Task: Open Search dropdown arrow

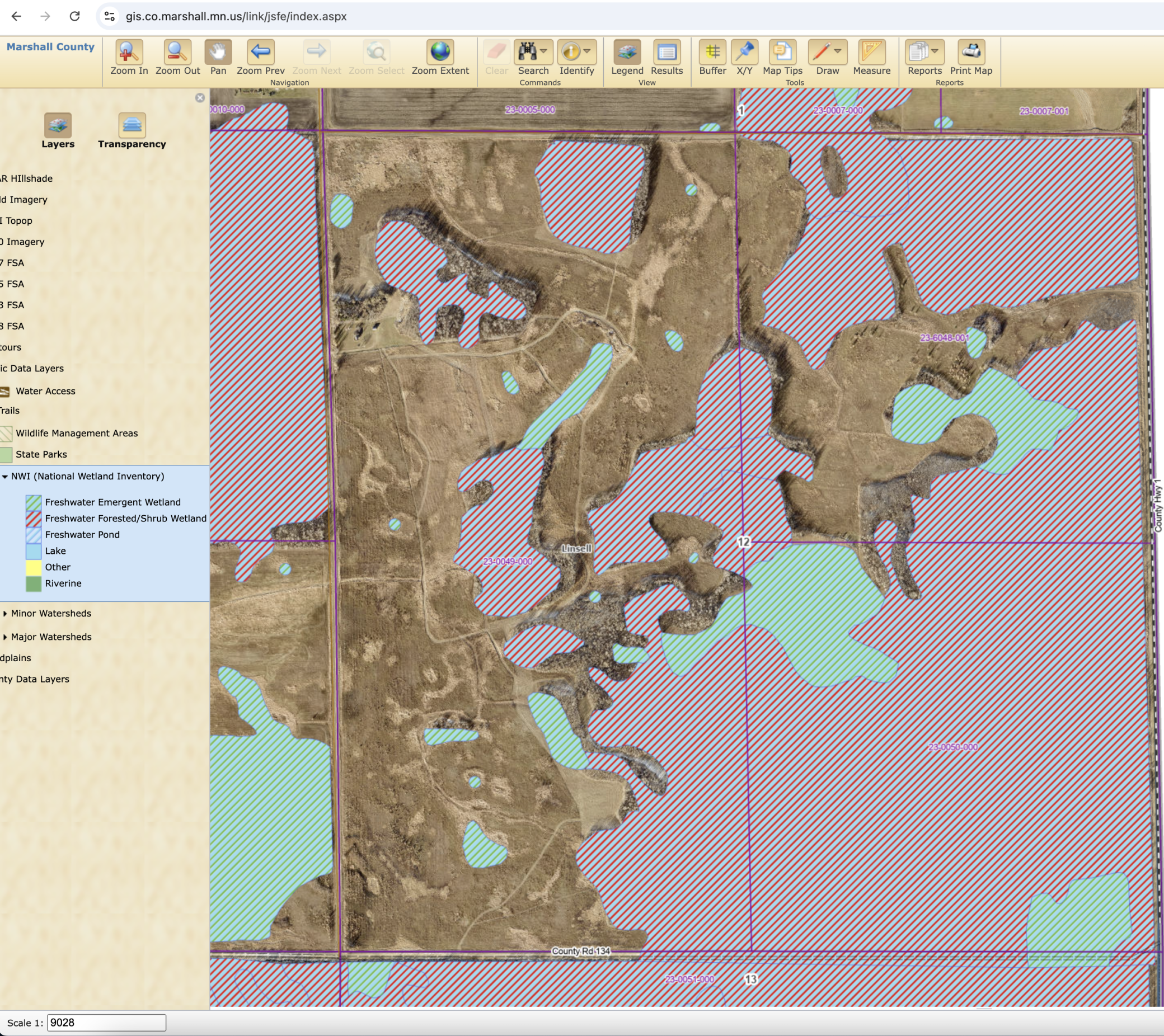Action: click(x=544, y=51)
